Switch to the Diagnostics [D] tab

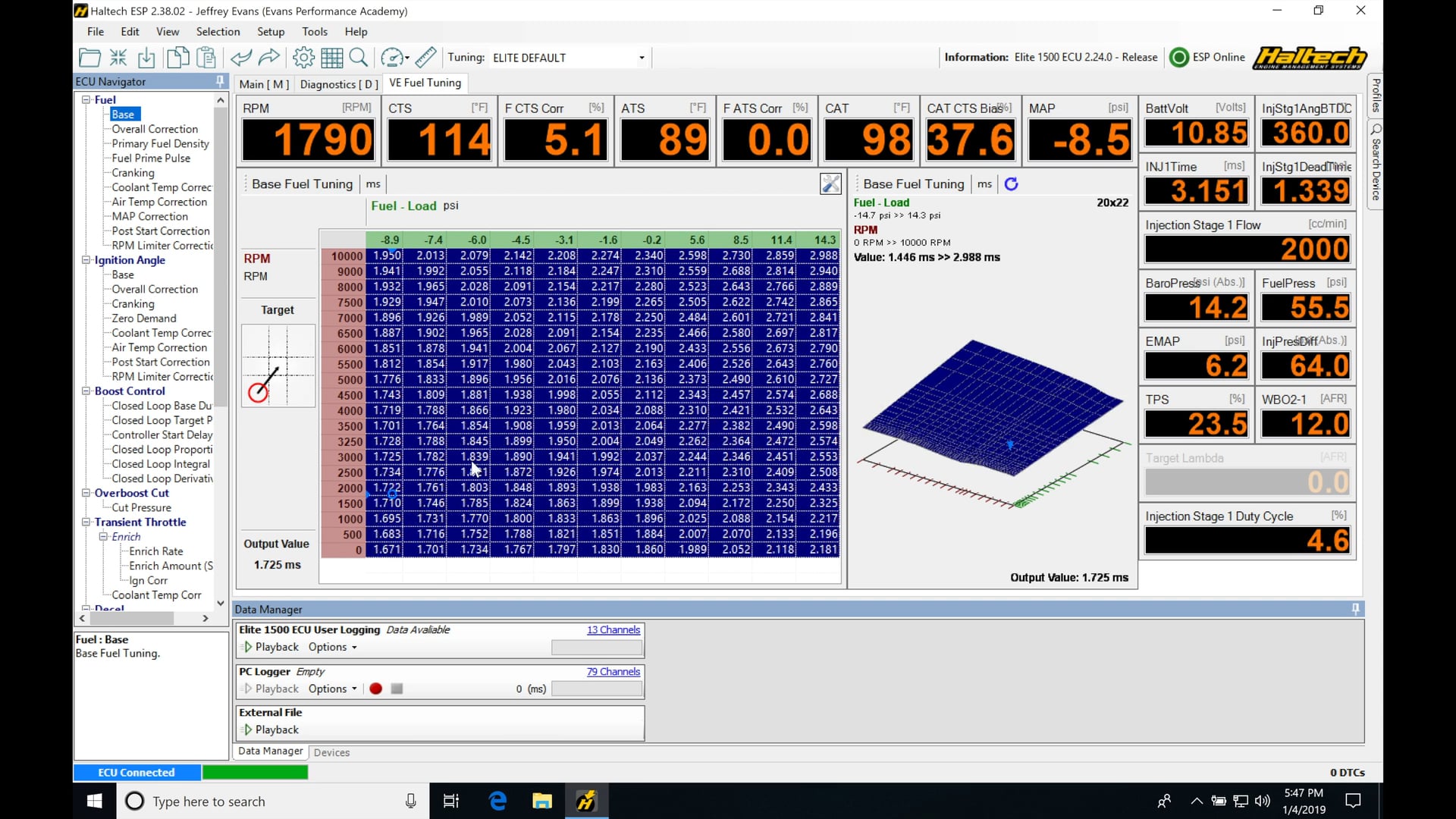pos(338,83)
